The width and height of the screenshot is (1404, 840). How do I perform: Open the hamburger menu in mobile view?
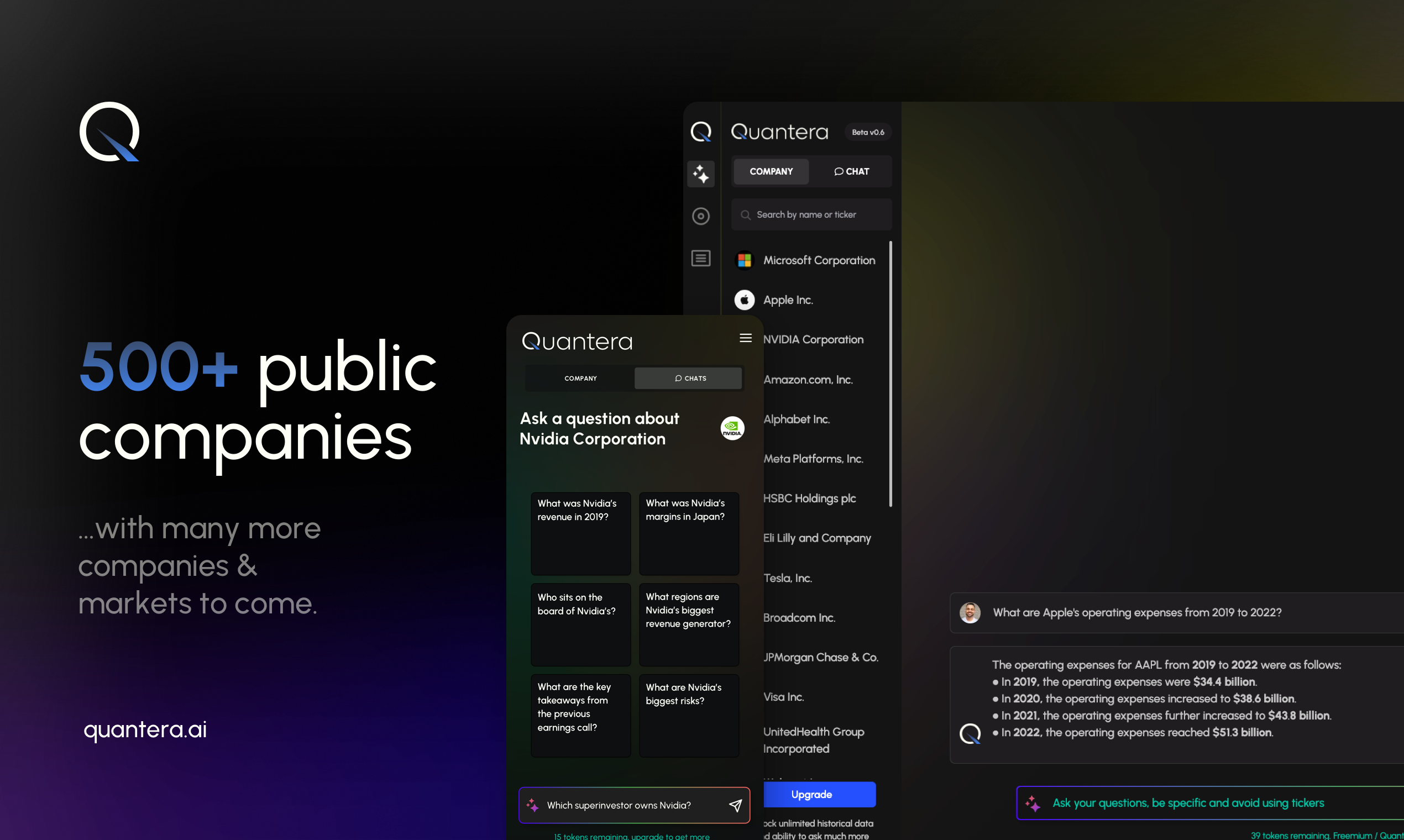[x=745, y=338]
